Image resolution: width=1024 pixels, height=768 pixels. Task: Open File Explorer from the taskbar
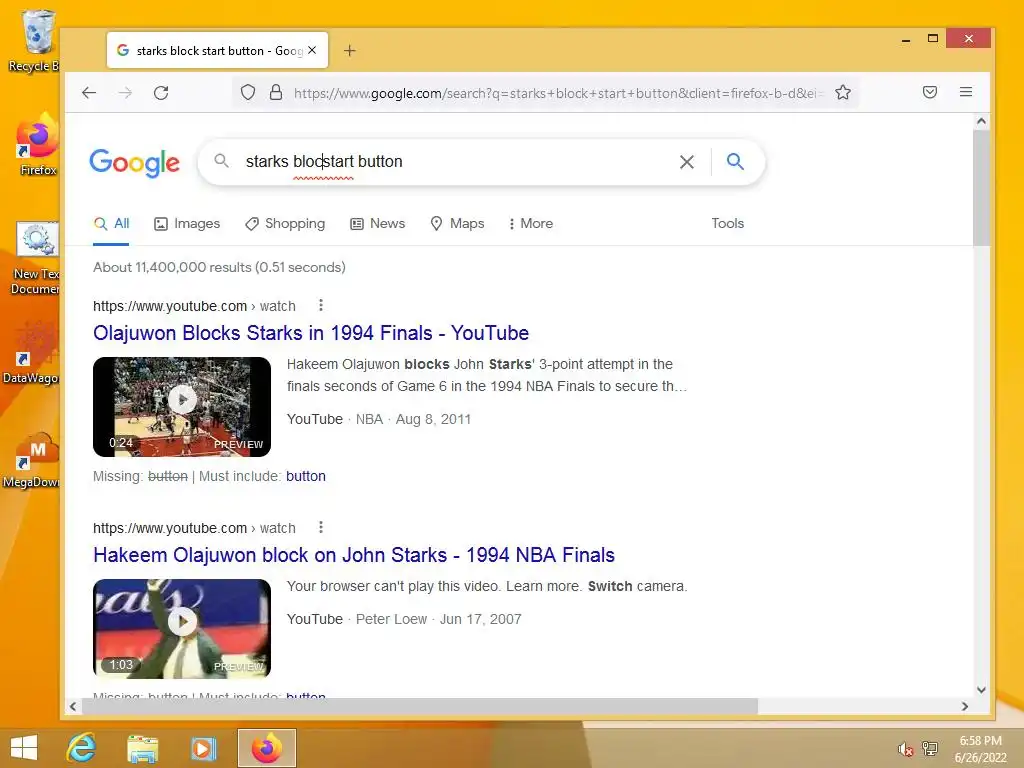click(142, 748)
